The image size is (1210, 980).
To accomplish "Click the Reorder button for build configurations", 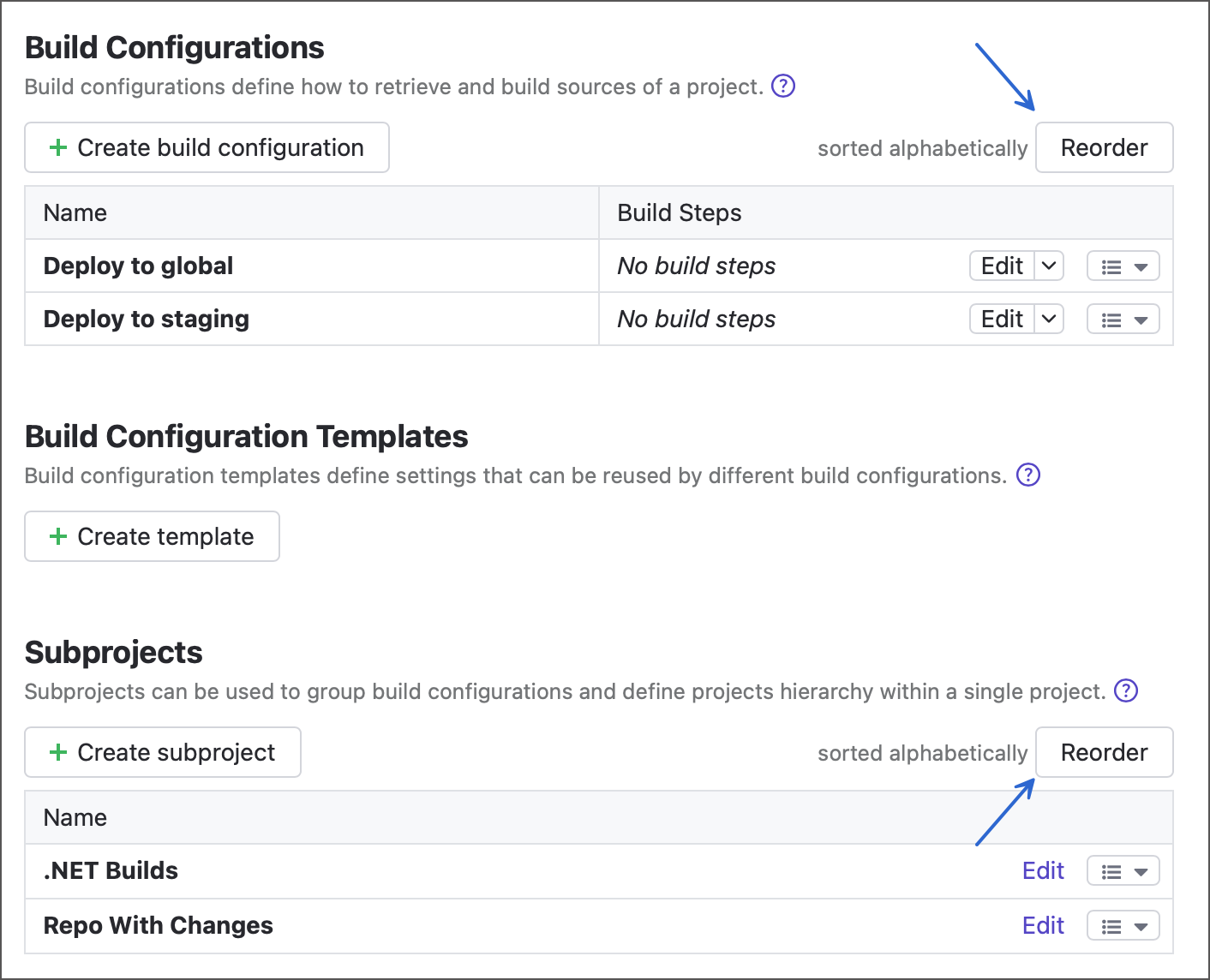I will click(x=1104, y=147).
